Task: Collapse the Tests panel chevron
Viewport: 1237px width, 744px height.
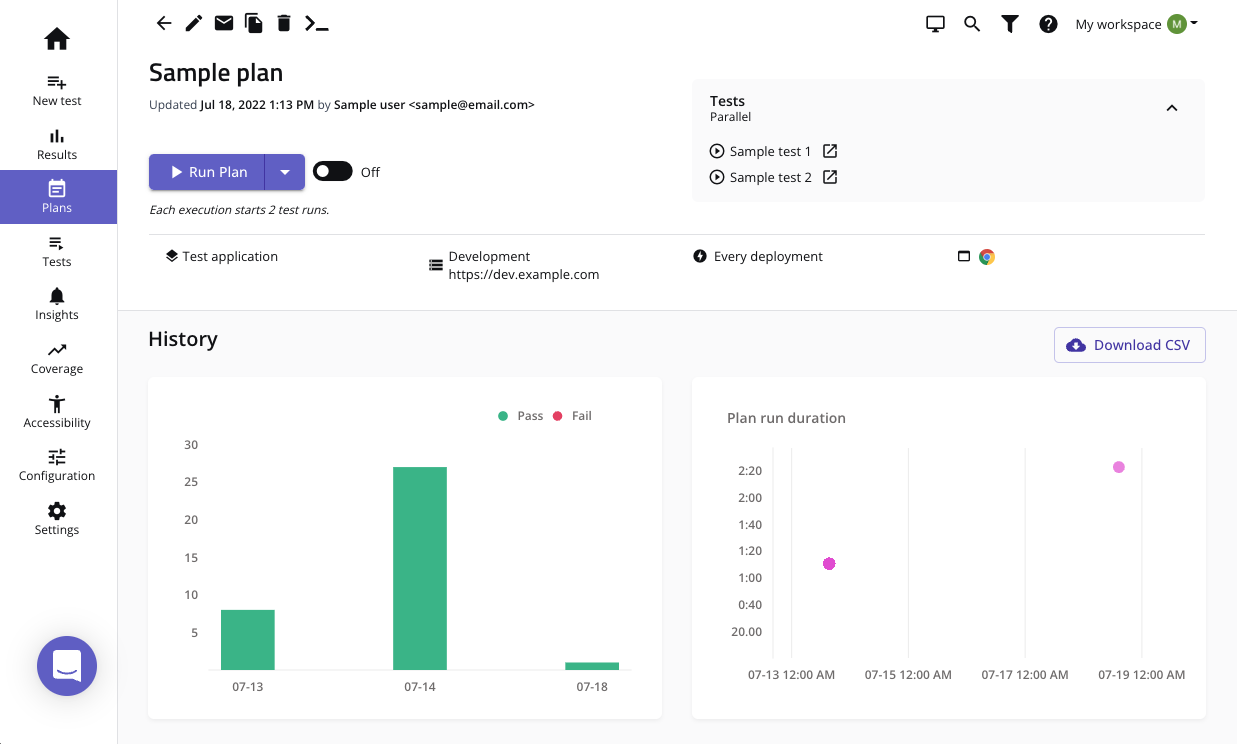Action: [1172, 108]
